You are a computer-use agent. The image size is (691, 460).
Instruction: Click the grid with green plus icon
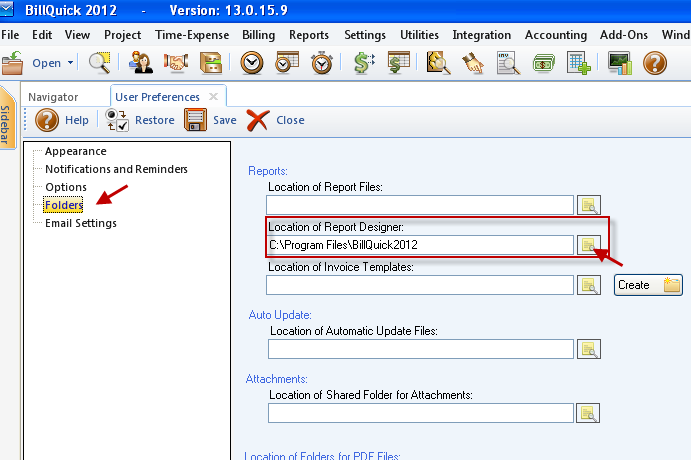pos(579,63)
